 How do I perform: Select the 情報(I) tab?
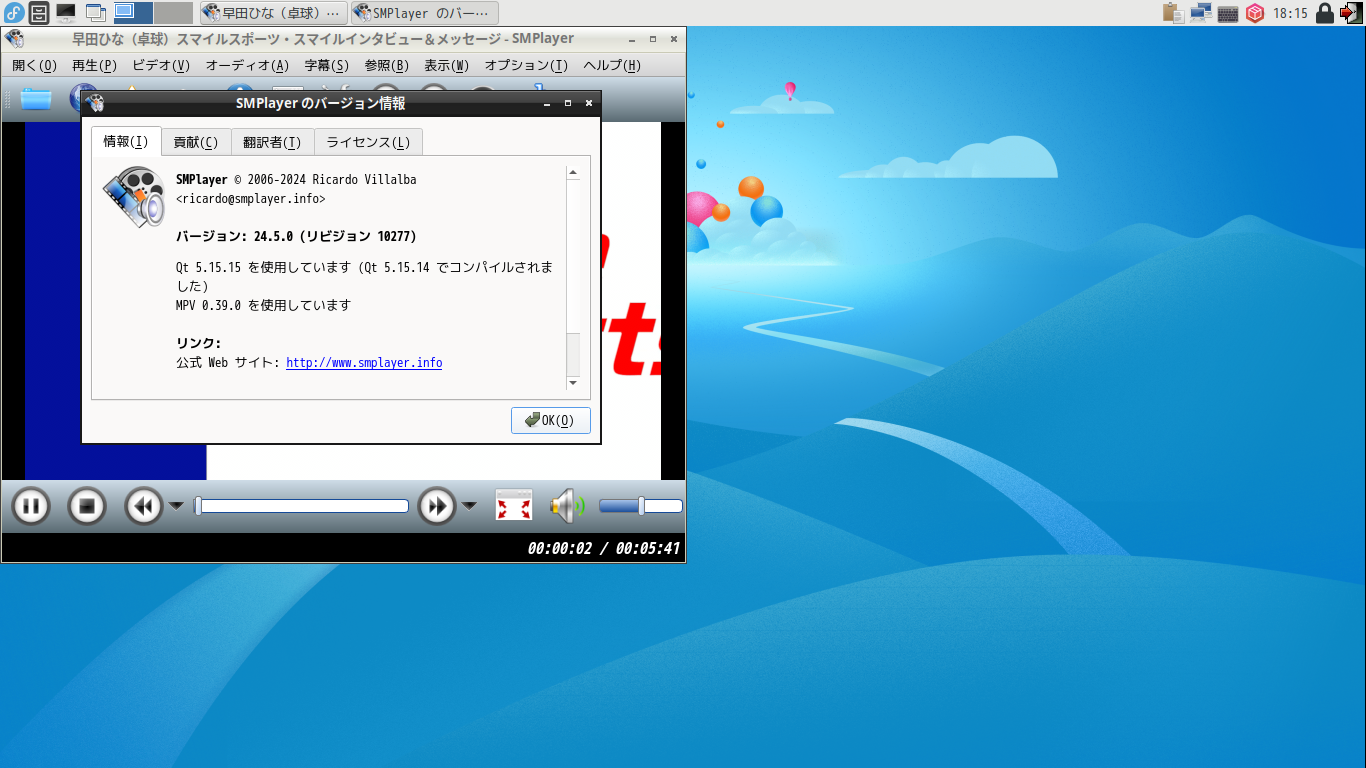[x=126, y=141]
